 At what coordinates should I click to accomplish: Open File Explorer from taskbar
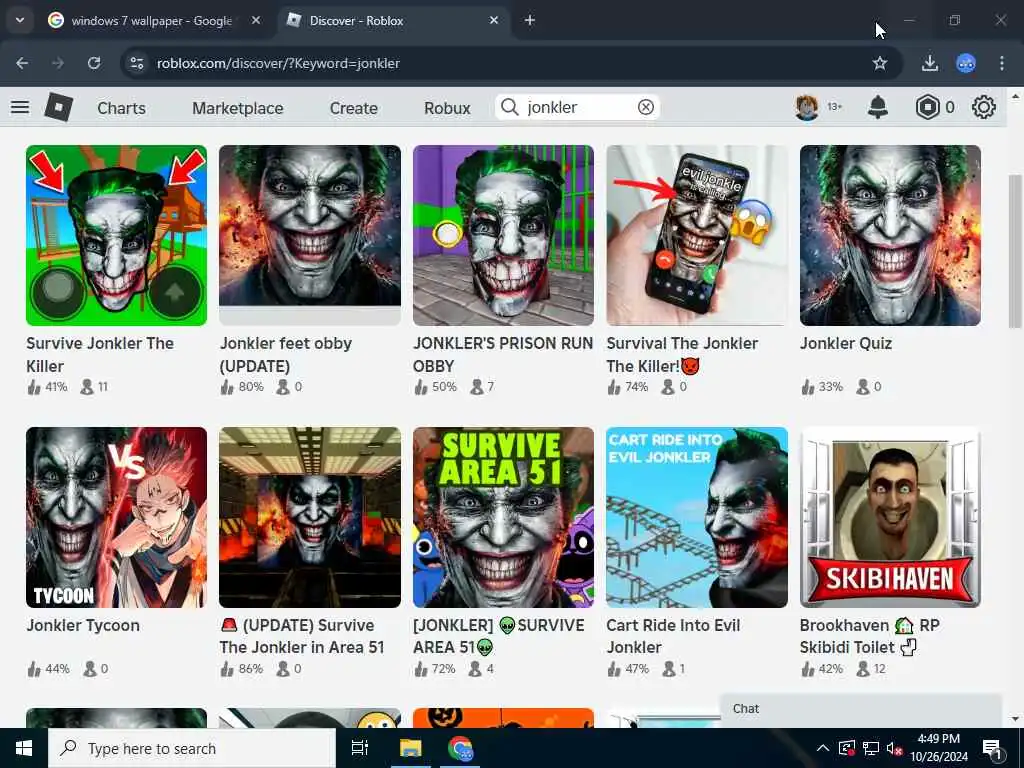(411, 748)
